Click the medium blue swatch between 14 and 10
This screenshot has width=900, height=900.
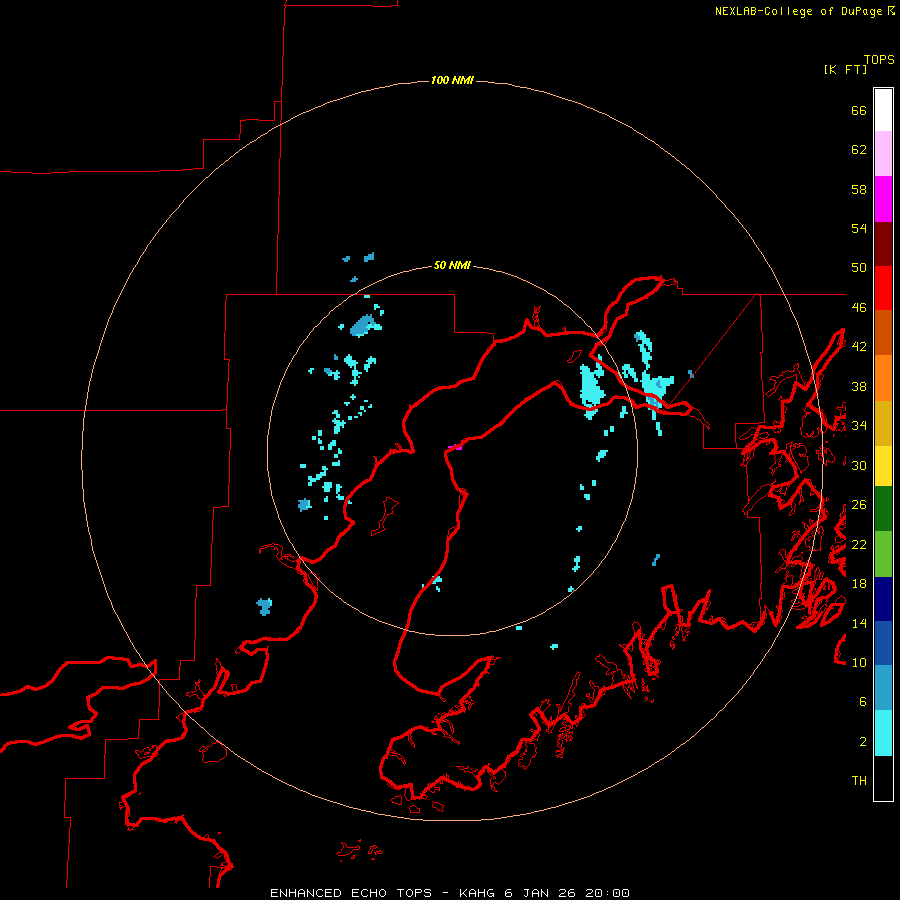[x=883, y=643]
